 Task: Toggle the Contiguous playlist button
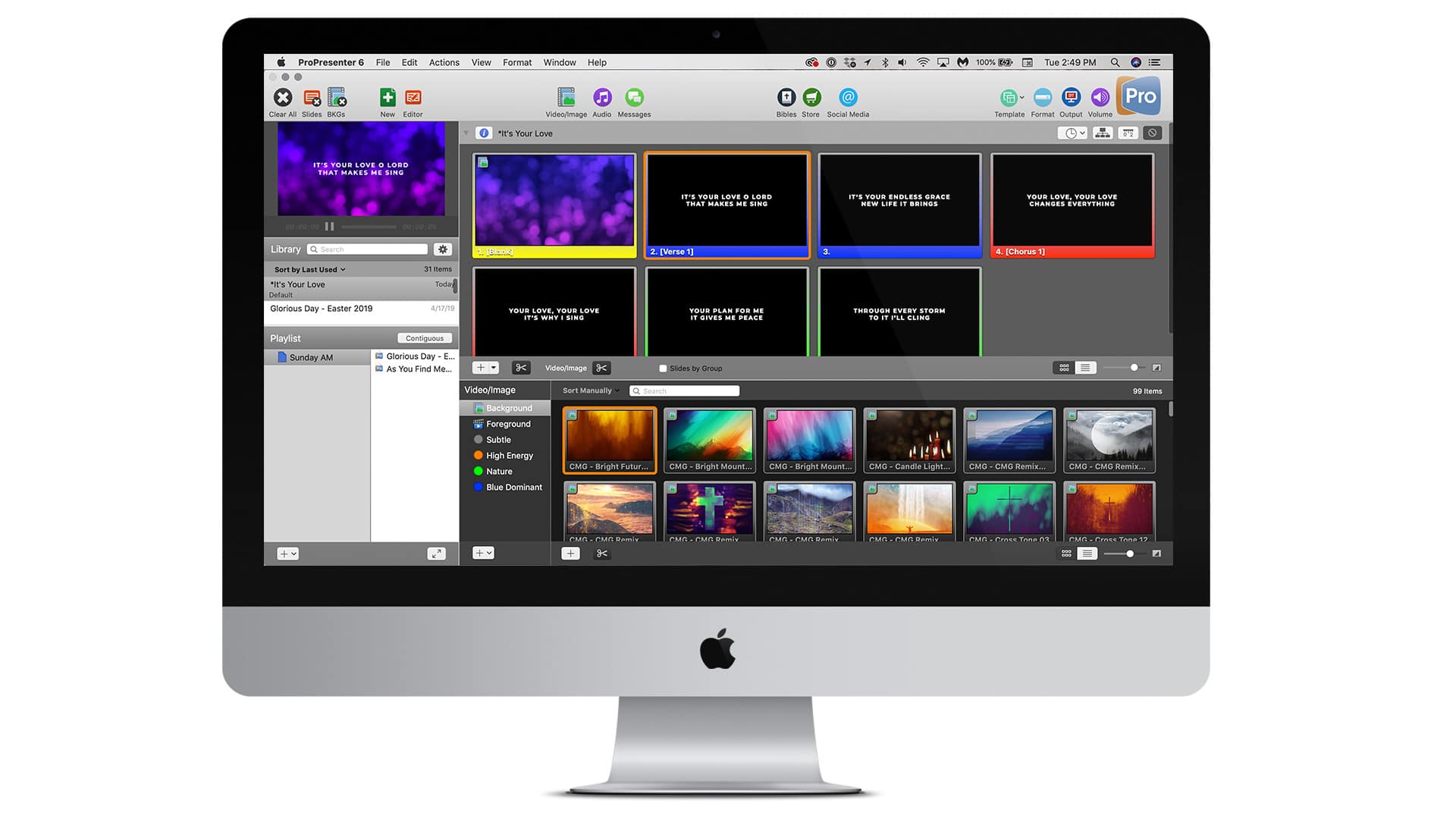(425, 338)
